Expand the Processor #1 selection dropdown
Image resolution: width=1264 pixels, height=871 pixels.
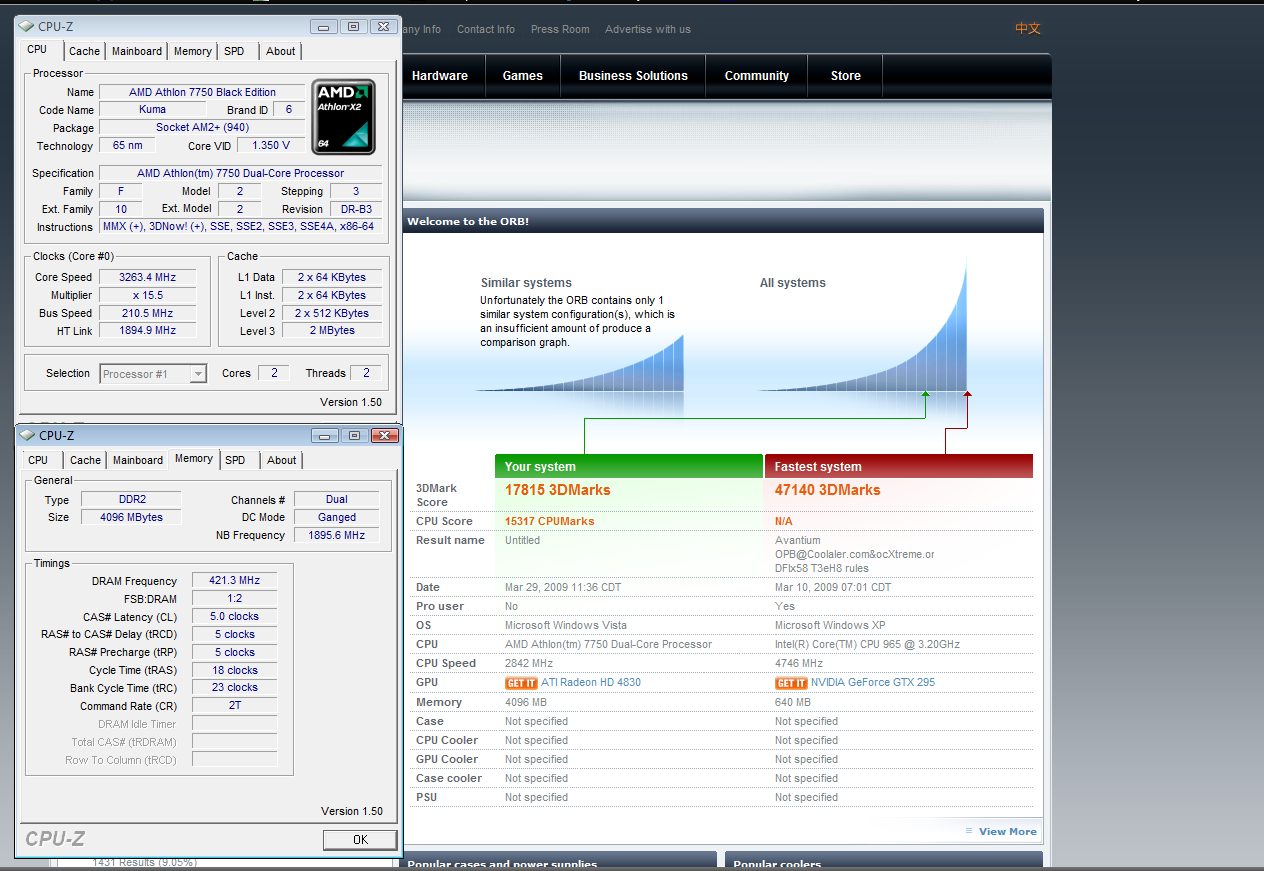click(x=198, y=374)
